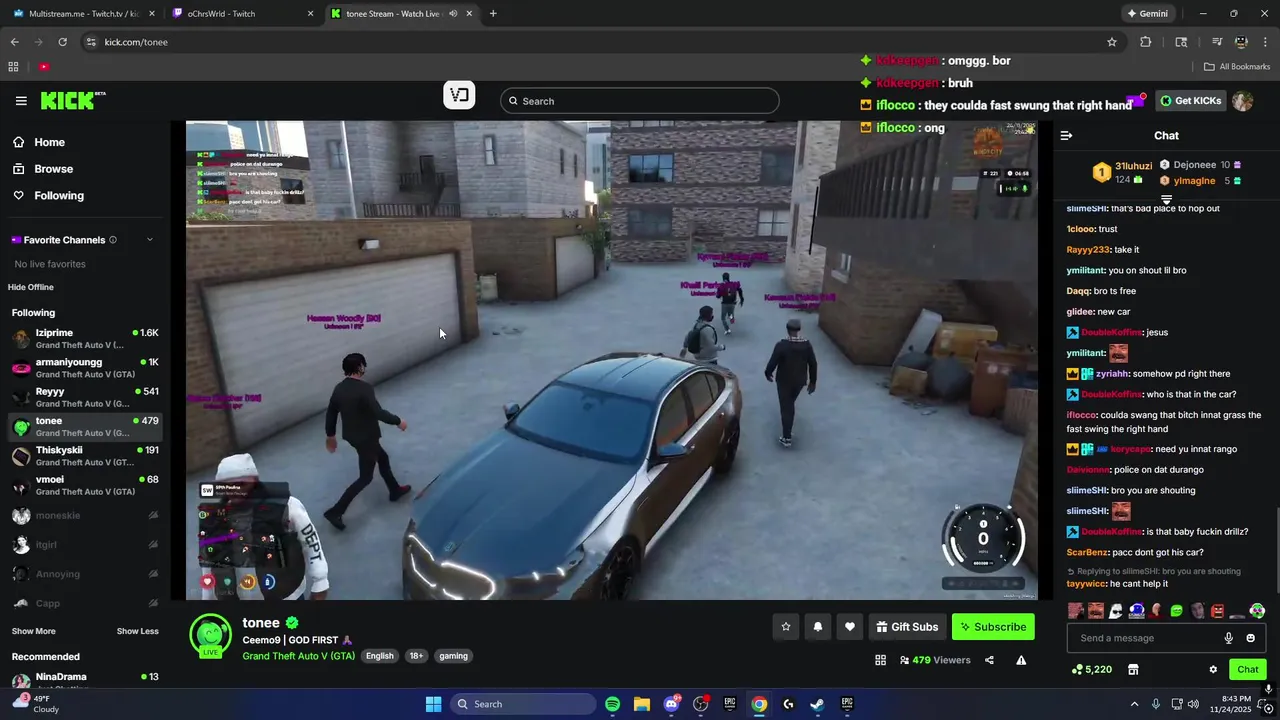Open the emoji picker in the message box
This screenshot has height=720, width=1280.
tap(1250, 638)
